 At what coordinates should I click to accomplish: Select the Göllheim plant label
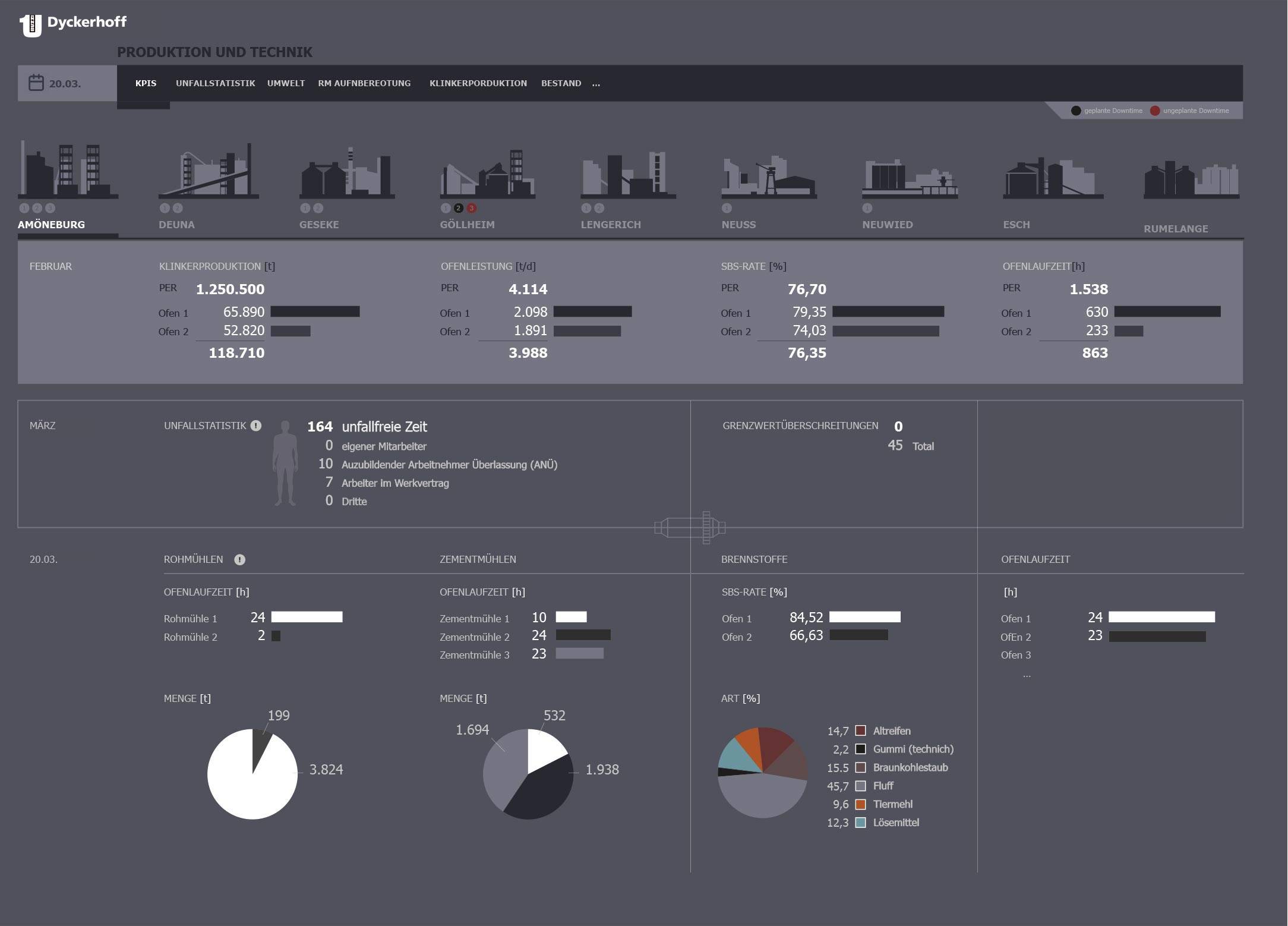click(x=467, y=225)
